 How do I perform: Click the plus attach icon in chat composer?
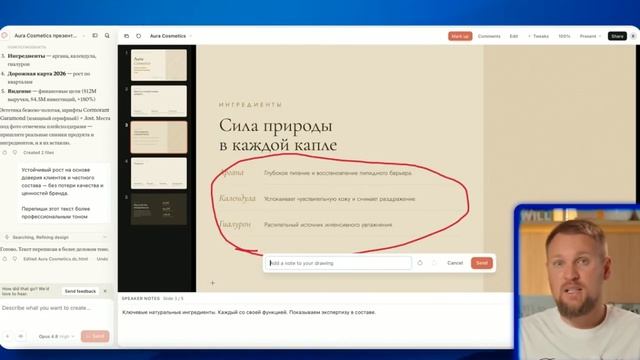click(x=7, y=336)
